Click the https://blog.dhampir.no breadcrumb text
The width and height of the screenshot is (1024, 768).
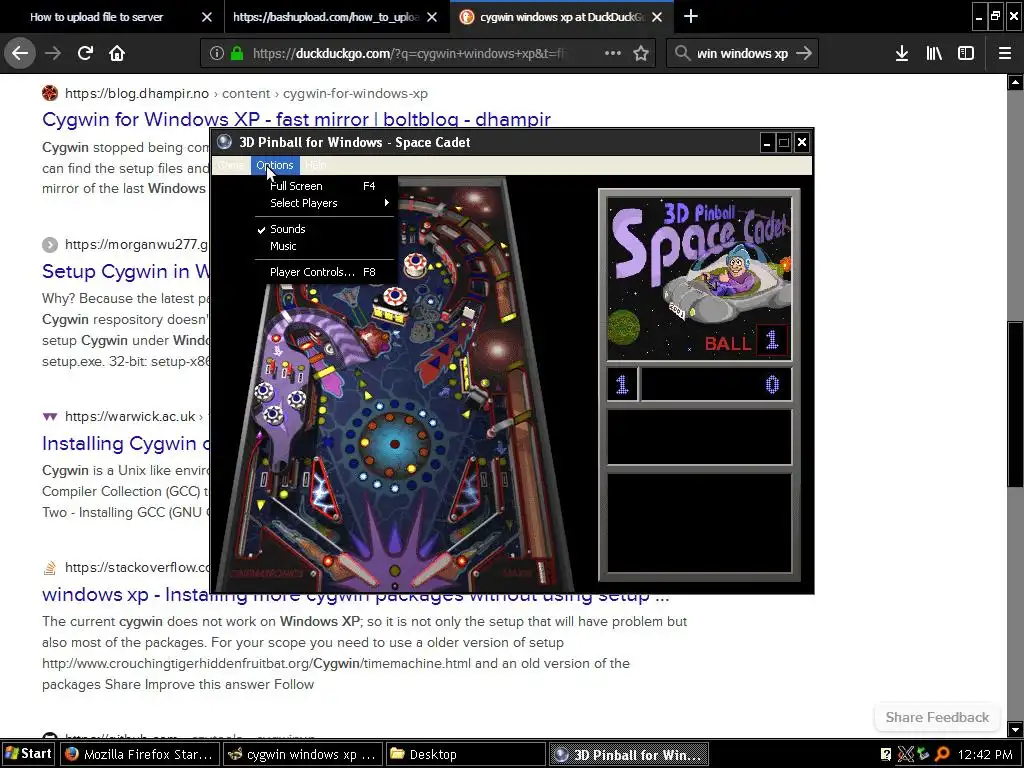[137, 93]
